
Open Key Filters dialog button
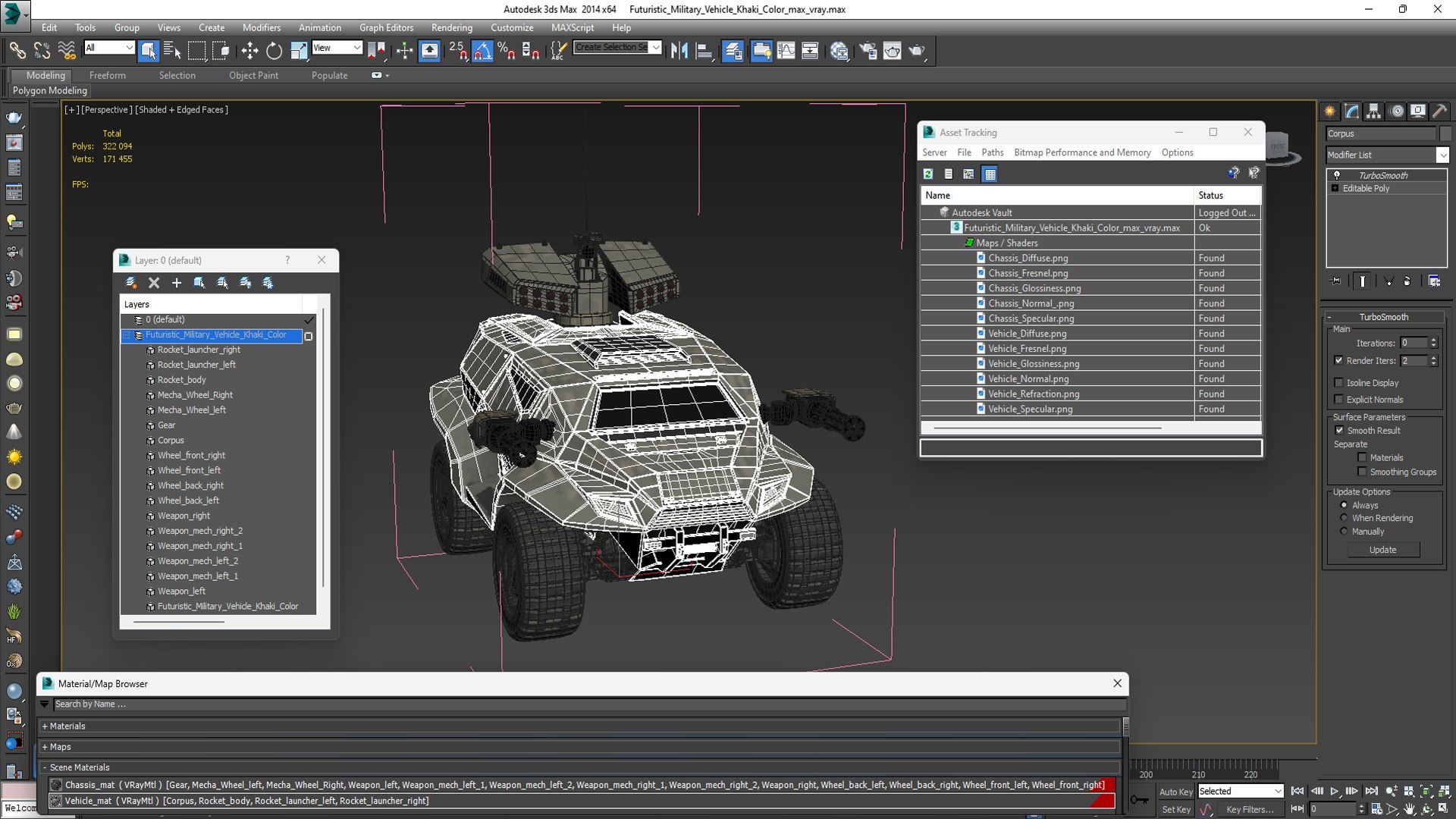pyautogui.click(x=1250, y=809)
